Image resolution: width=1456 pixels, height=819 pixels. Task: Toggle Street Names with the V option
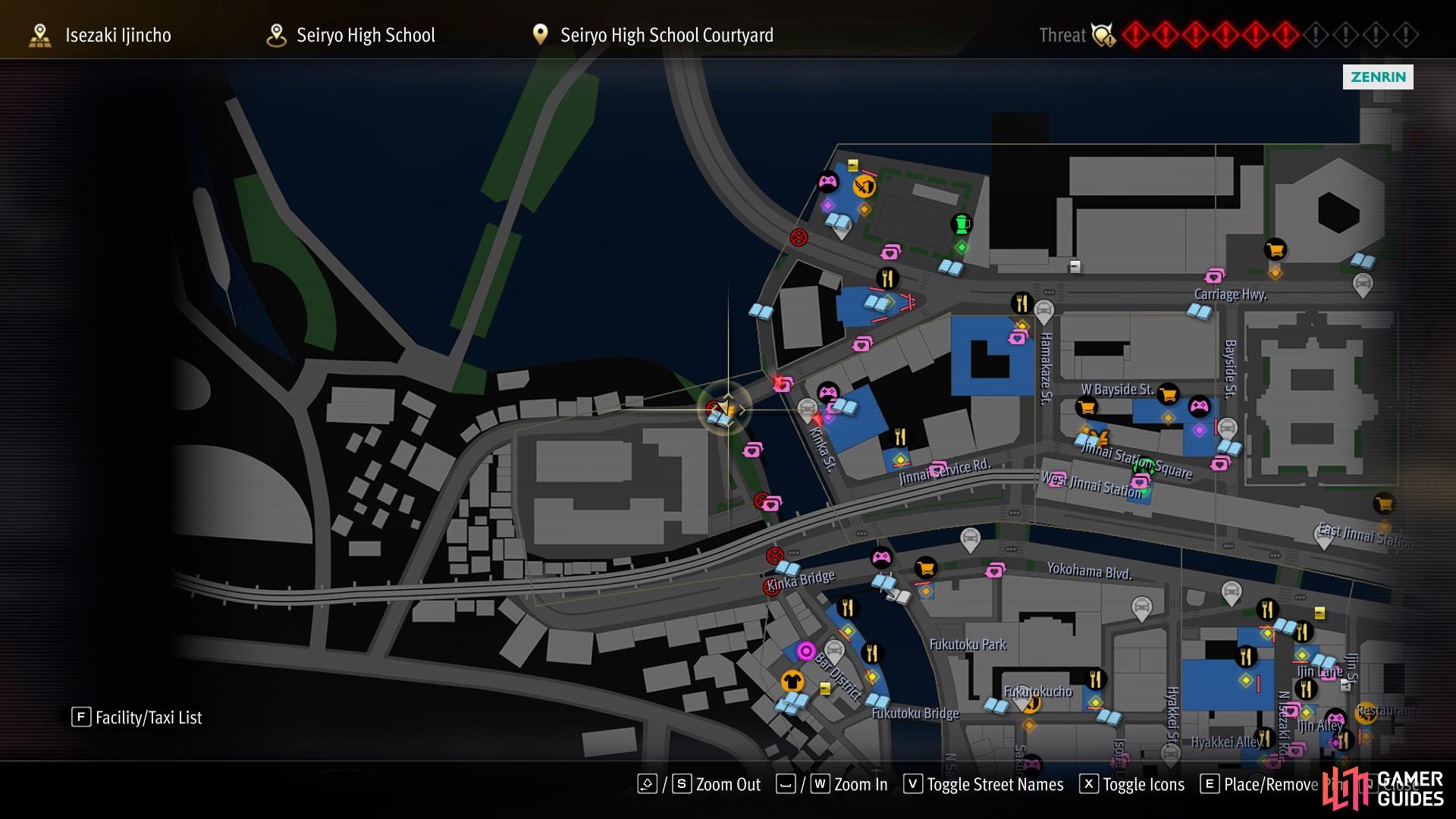pyautogui.click(x=984, y=784)
